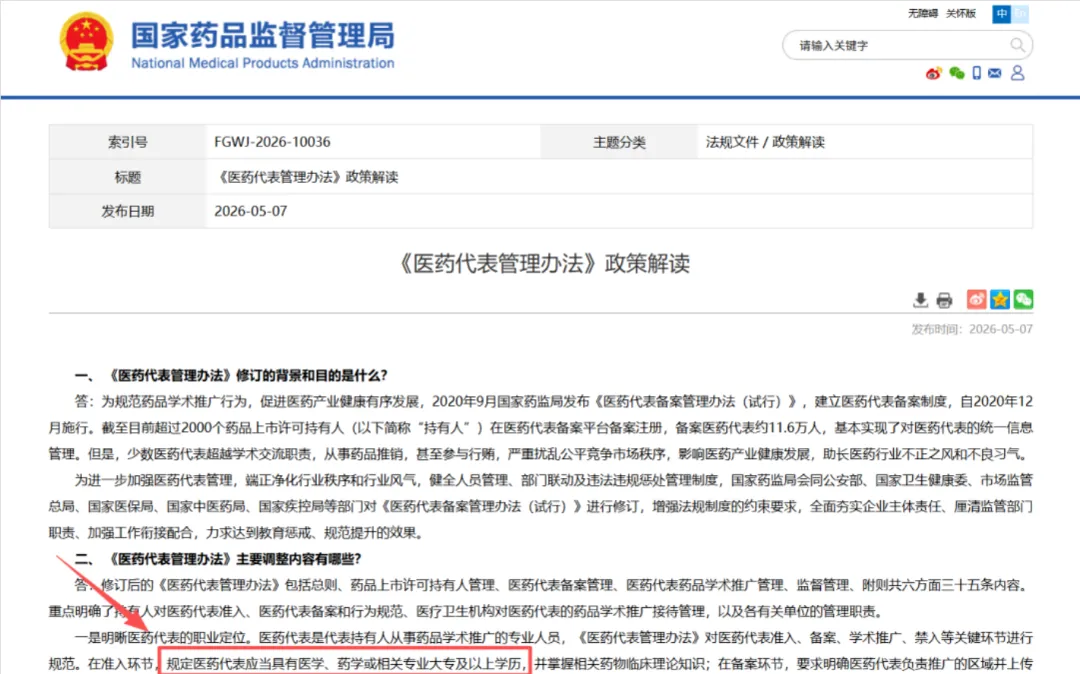Click the 主题分类 label cell
The width and height of the screenshot is (1080, 674).
pyautogui.click(x=619, y=142)
